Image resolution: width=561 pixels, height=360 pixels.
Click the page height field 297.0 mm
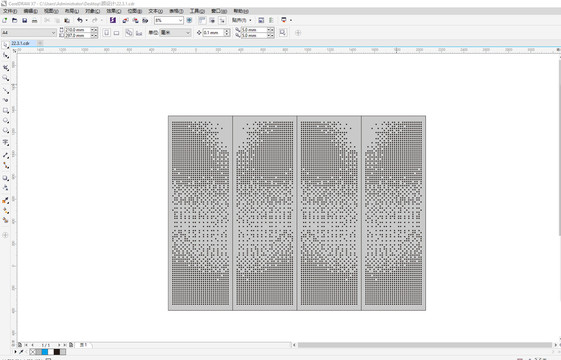(x=78, y=35)
